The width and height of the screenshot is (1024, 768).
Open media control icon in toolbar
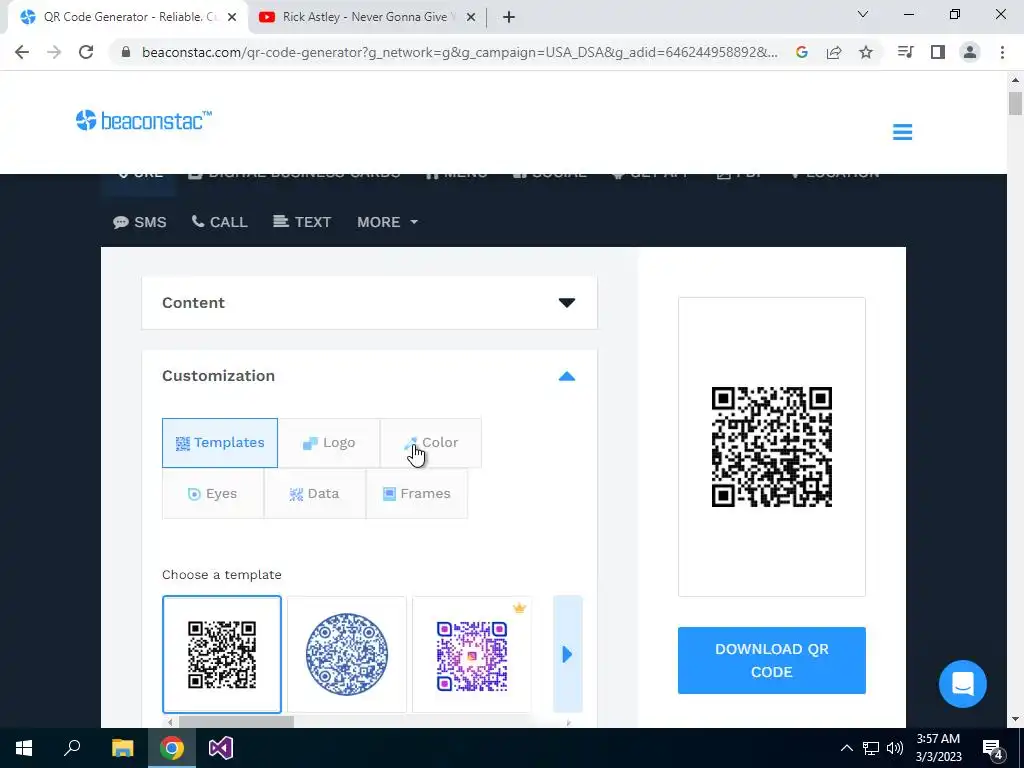(x=905, y=52)
